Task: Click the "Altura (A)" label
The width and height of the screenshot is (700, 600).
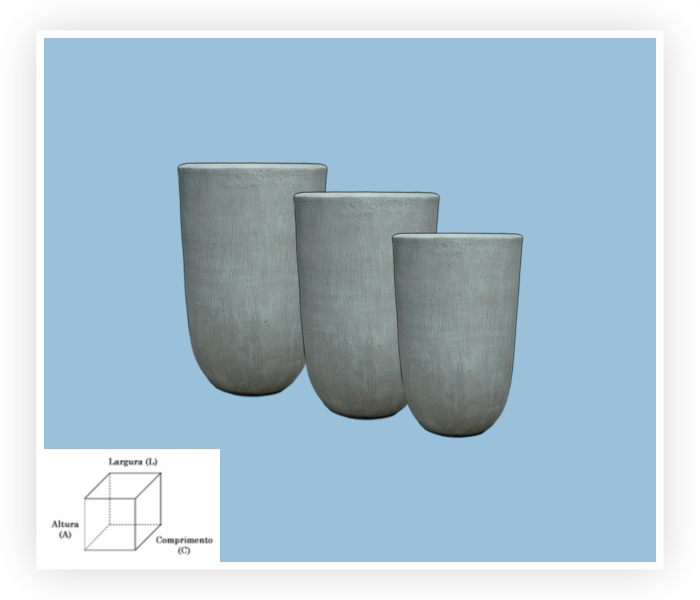Action: tap(65, 528)
